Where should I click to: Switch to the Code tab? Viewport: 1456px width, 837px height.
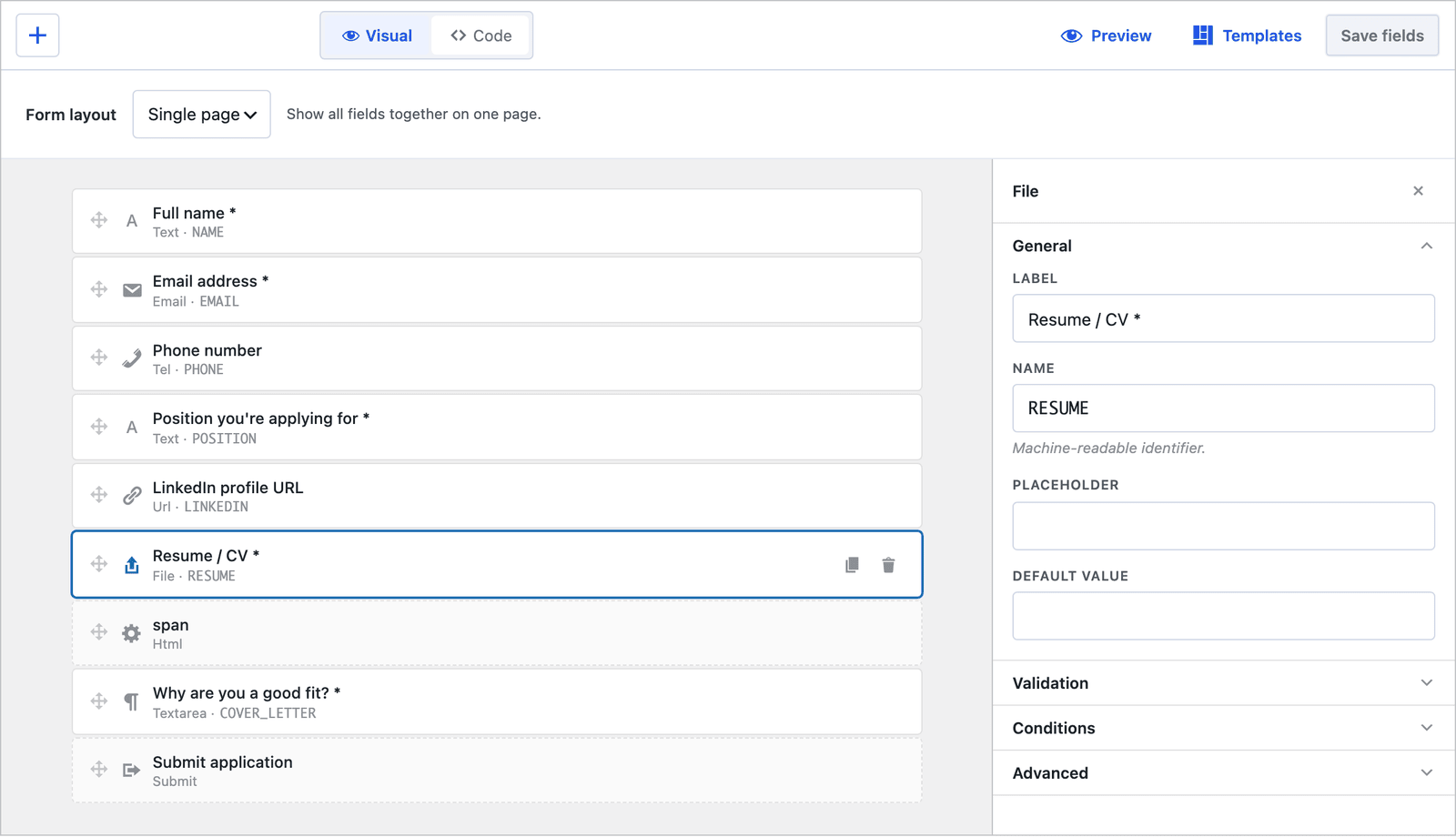click(480, 35)
